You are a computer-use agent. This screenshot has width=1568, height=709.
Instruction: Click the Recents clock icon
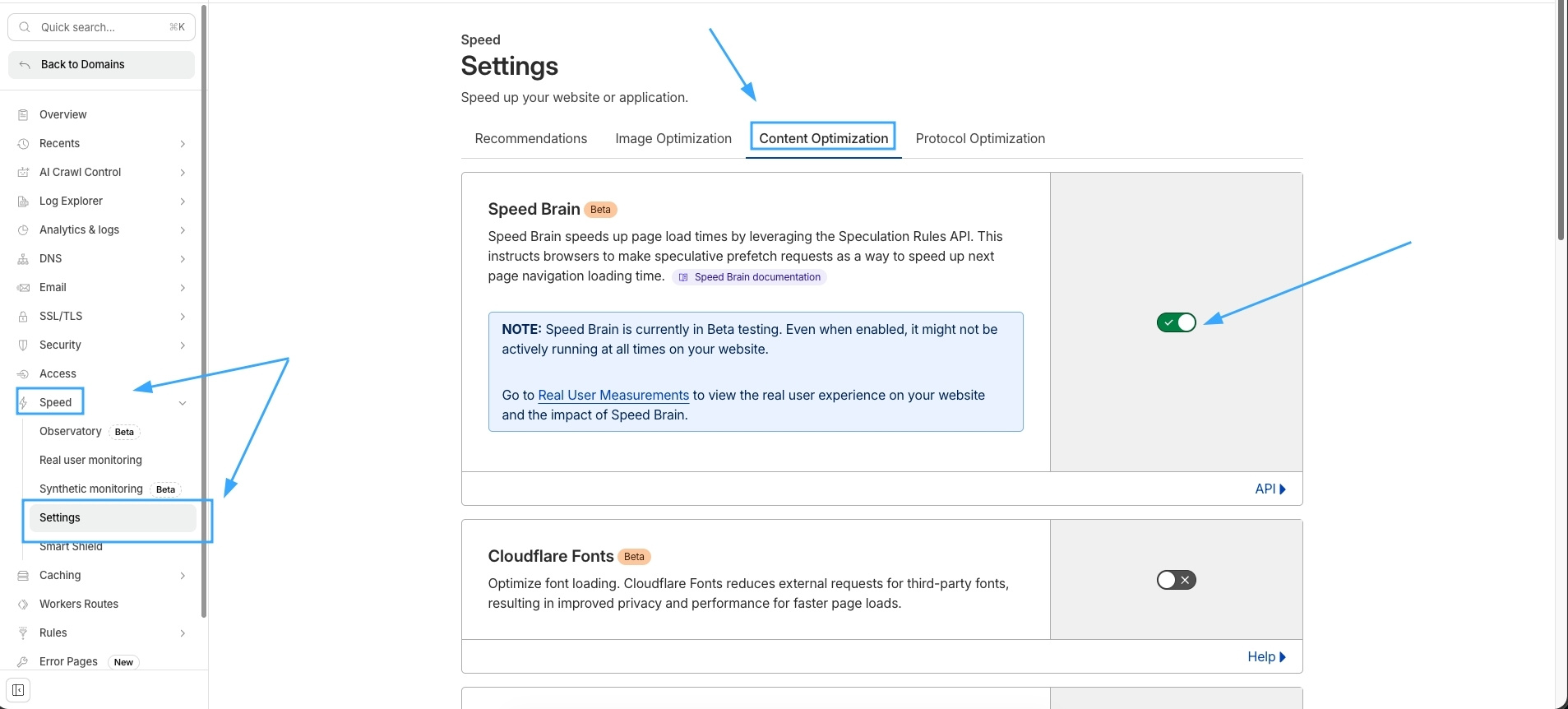pos(23,144)
